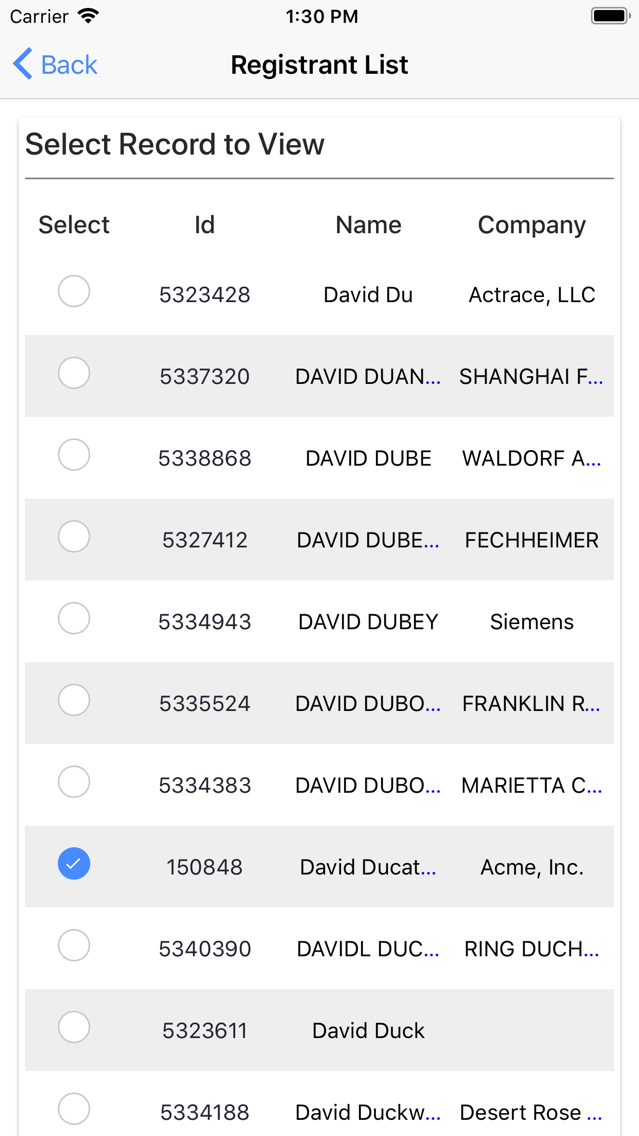Screen dimensions: 639x1136
Task: Tap the Back chevron arrow icon
Action: click(22, 64)
